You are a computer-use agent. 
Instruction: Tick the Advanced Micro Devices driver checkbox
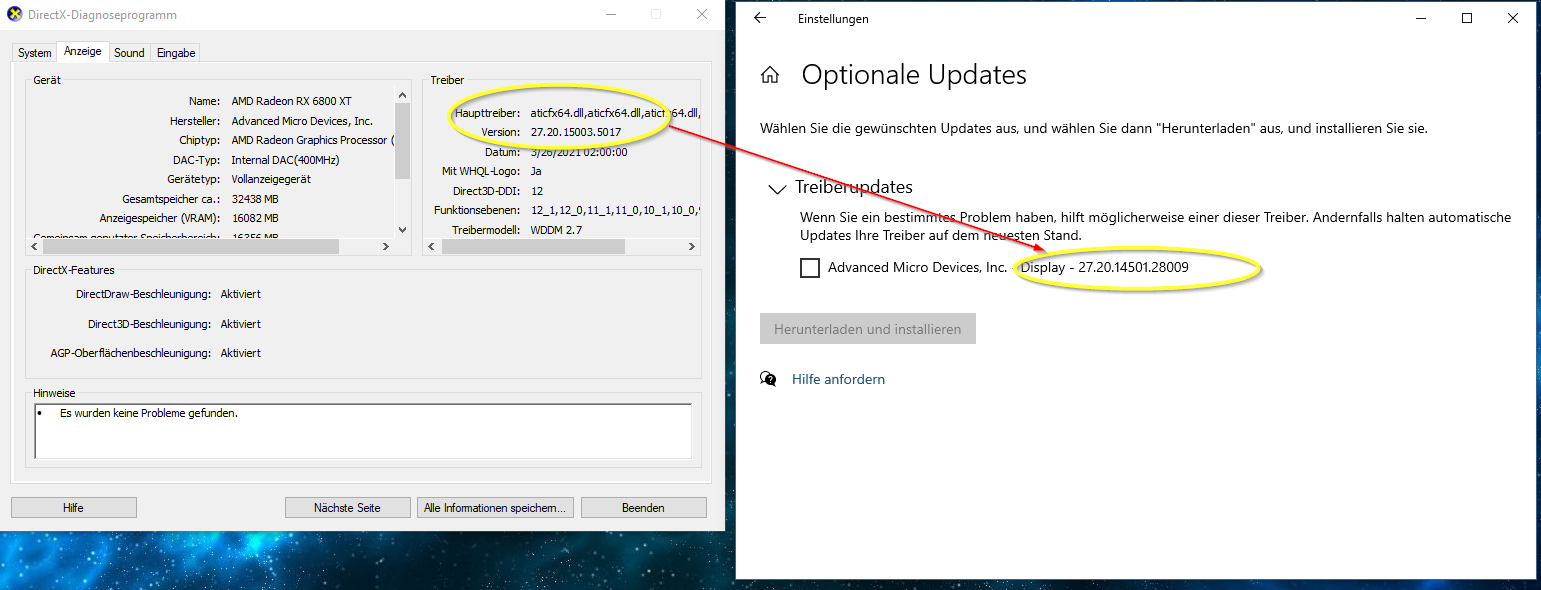click(x=810, y=268)
